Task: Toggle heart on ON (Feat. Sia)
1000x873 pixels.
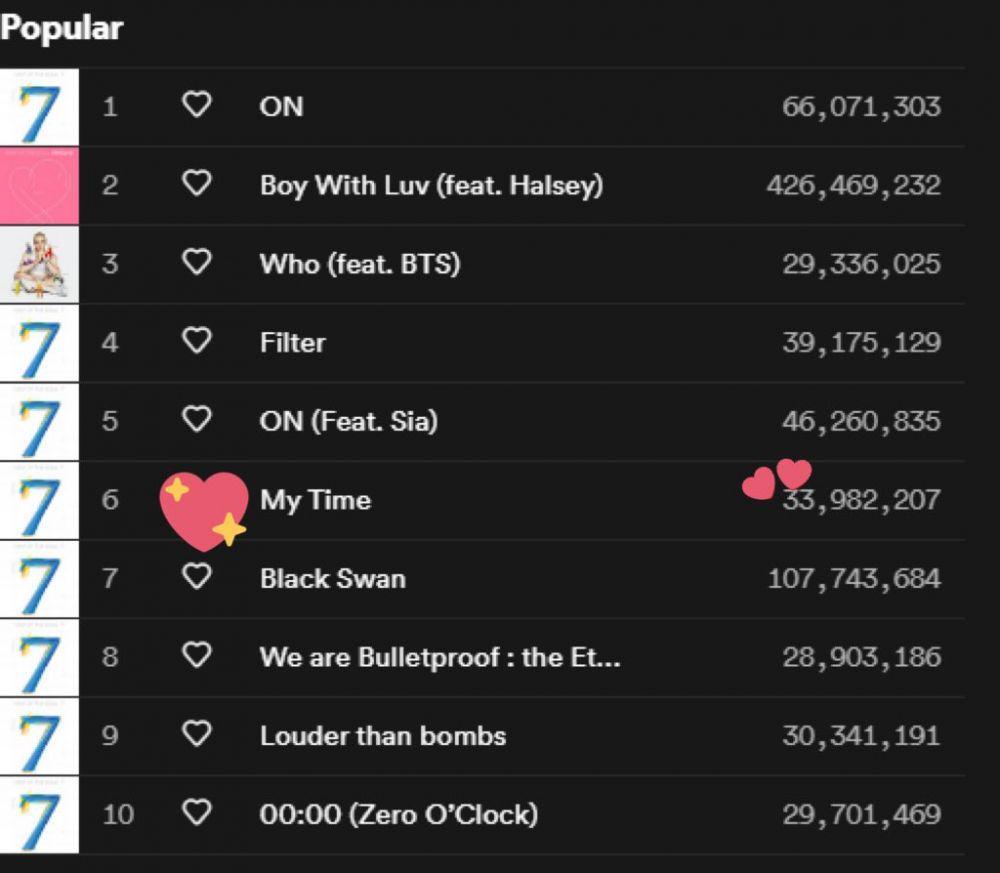Action: click(196, 420)
